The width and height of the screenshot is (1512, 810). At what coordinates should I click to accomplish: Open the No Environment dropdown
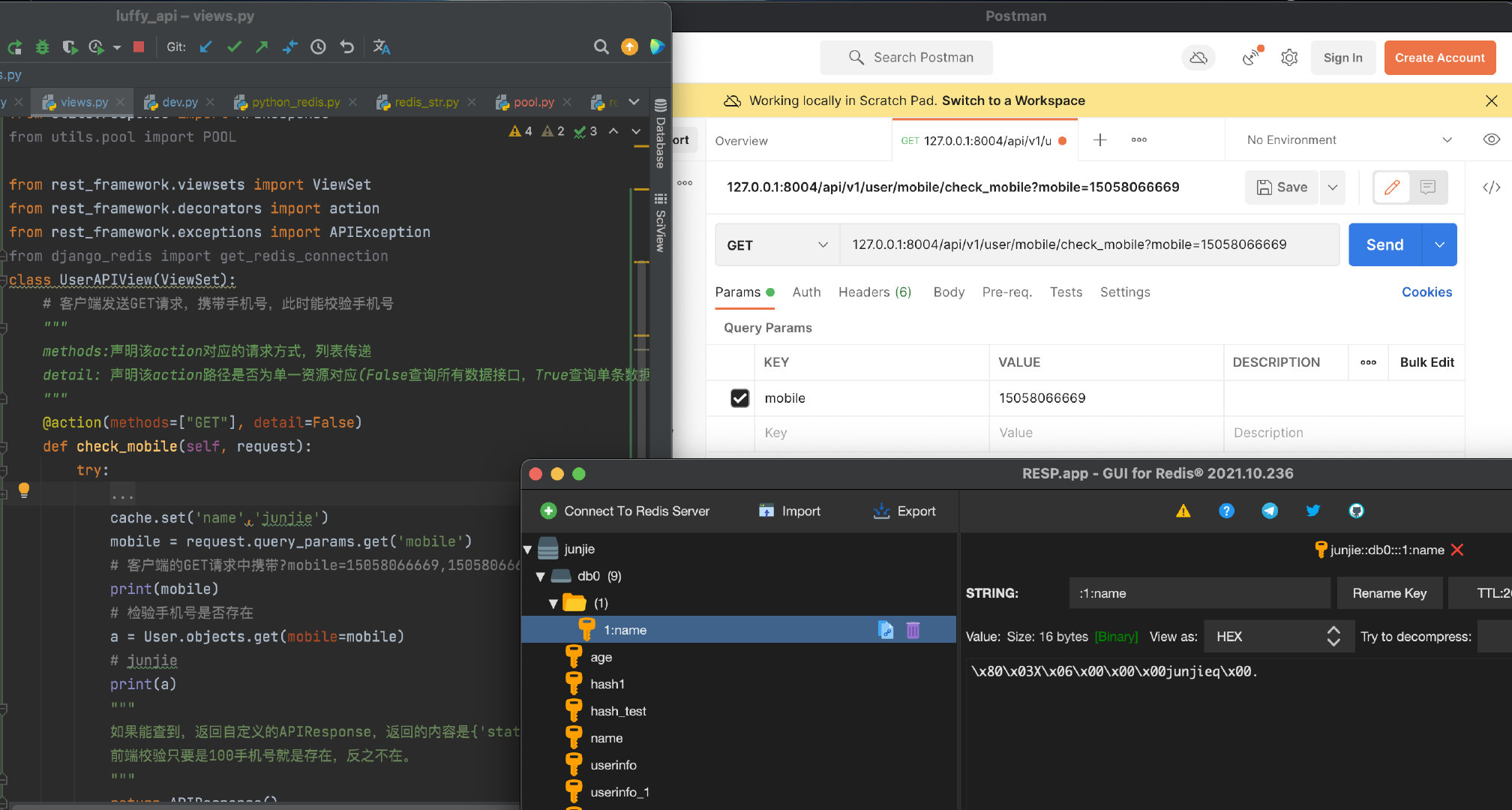click(1348, 140)
